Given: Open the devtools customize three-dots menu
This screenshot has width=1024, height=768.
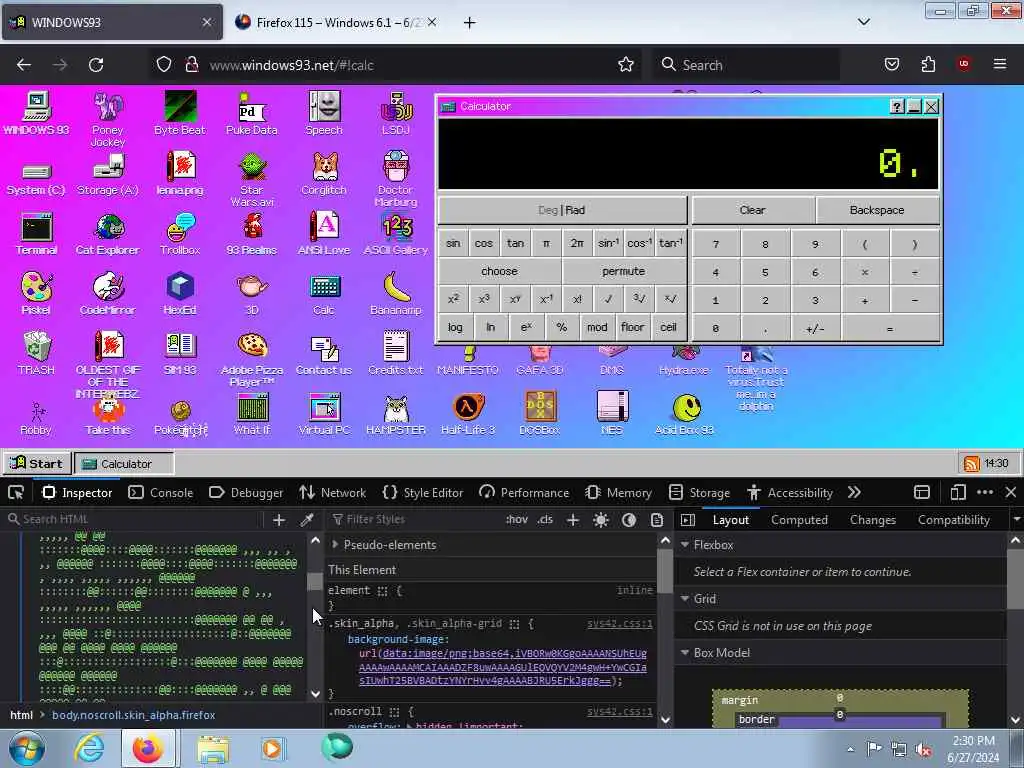Looking at the screenshot, I should (985, 492).
